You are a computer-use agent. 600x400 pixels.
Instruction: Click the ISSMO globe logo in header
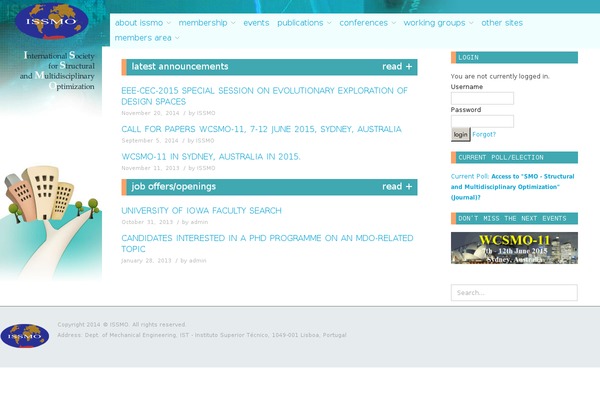pos(52,21)
